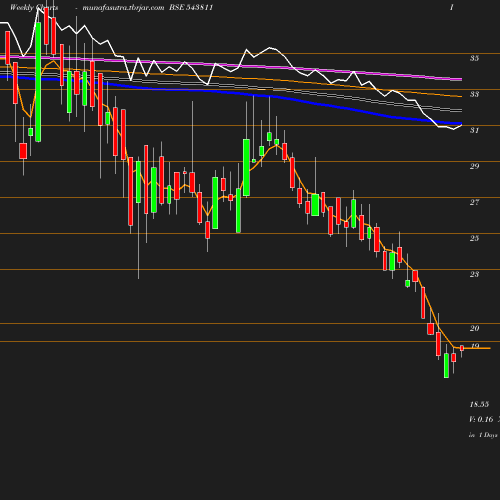Click the 'munafasutra.tbrjar.com' site text
This screenshot has width=500, height=500.
point(123,8)
